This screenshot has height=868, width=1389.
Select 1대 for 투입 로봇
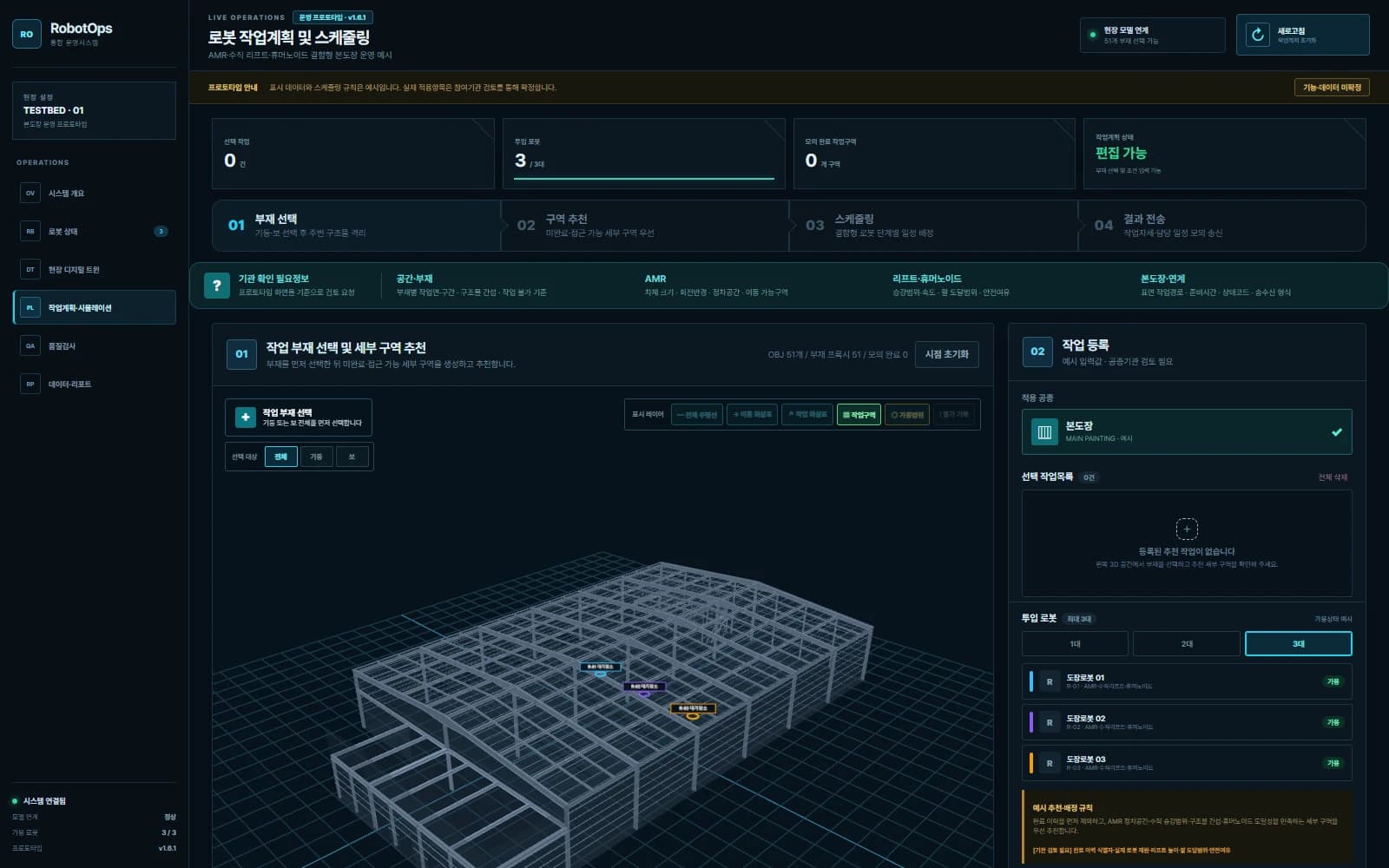click(1075, 643)
